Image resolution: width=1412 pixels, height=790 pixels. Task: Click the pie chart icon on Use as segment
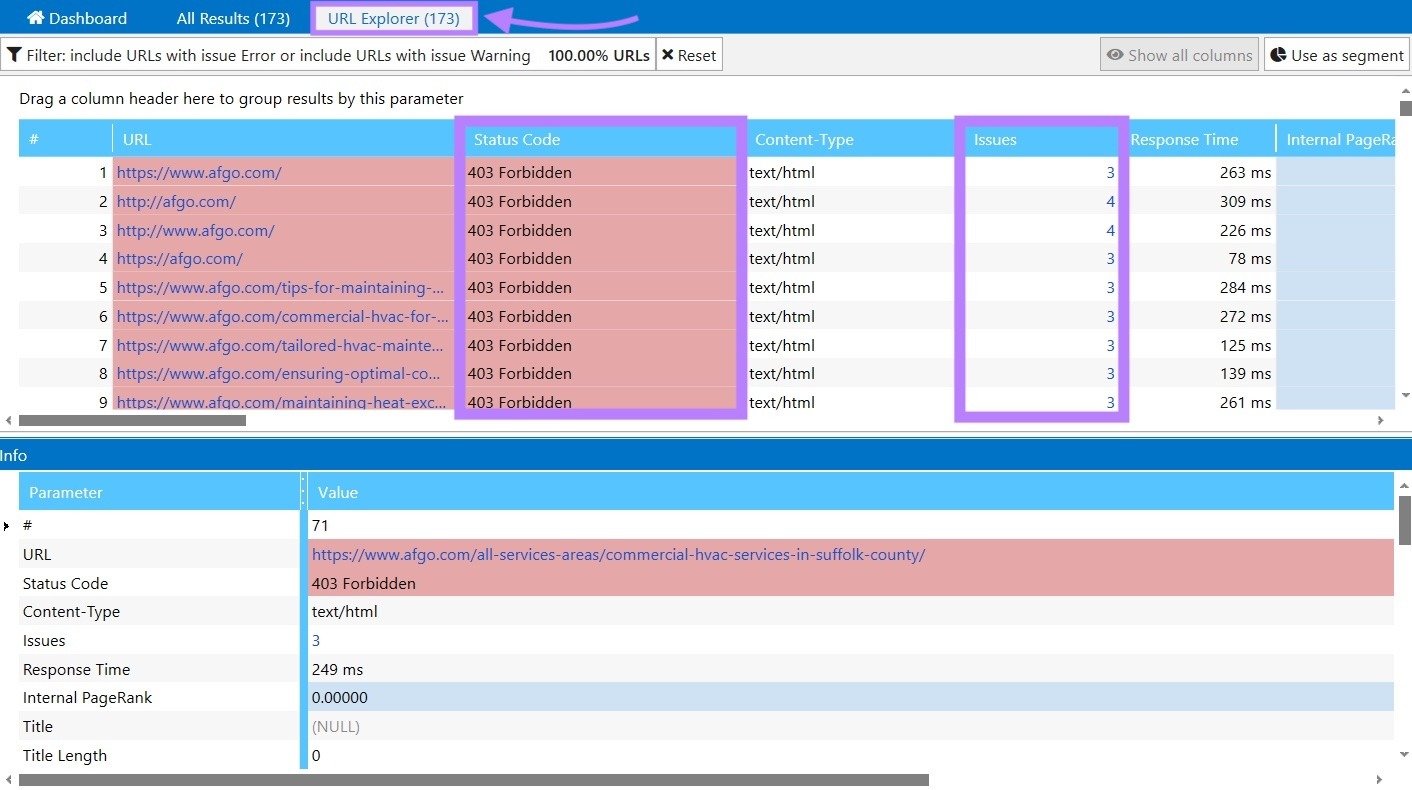[x=1281, y=54]
